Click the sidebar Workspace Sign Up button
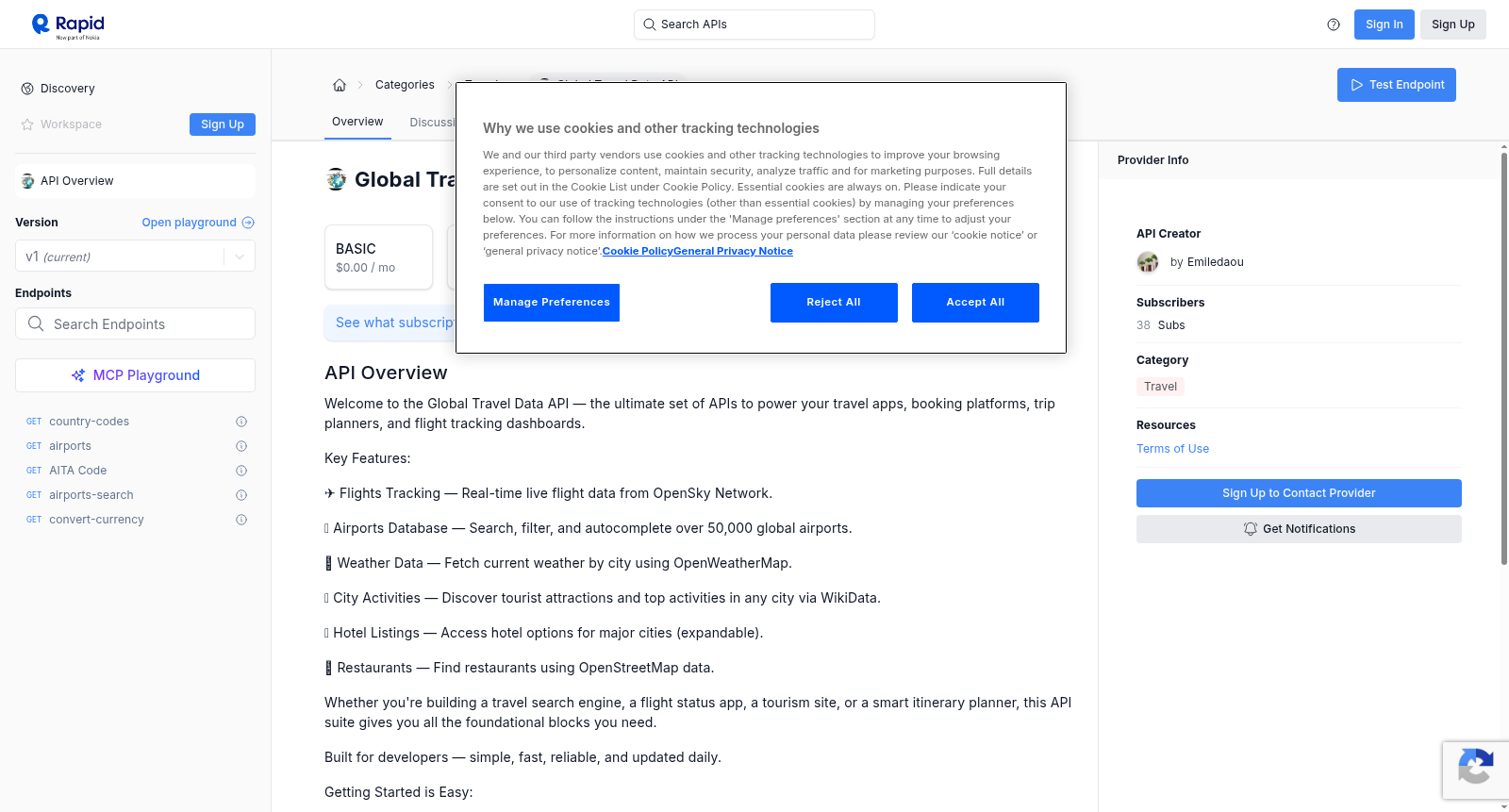1509x812 pixels. [x=223, y=124]
